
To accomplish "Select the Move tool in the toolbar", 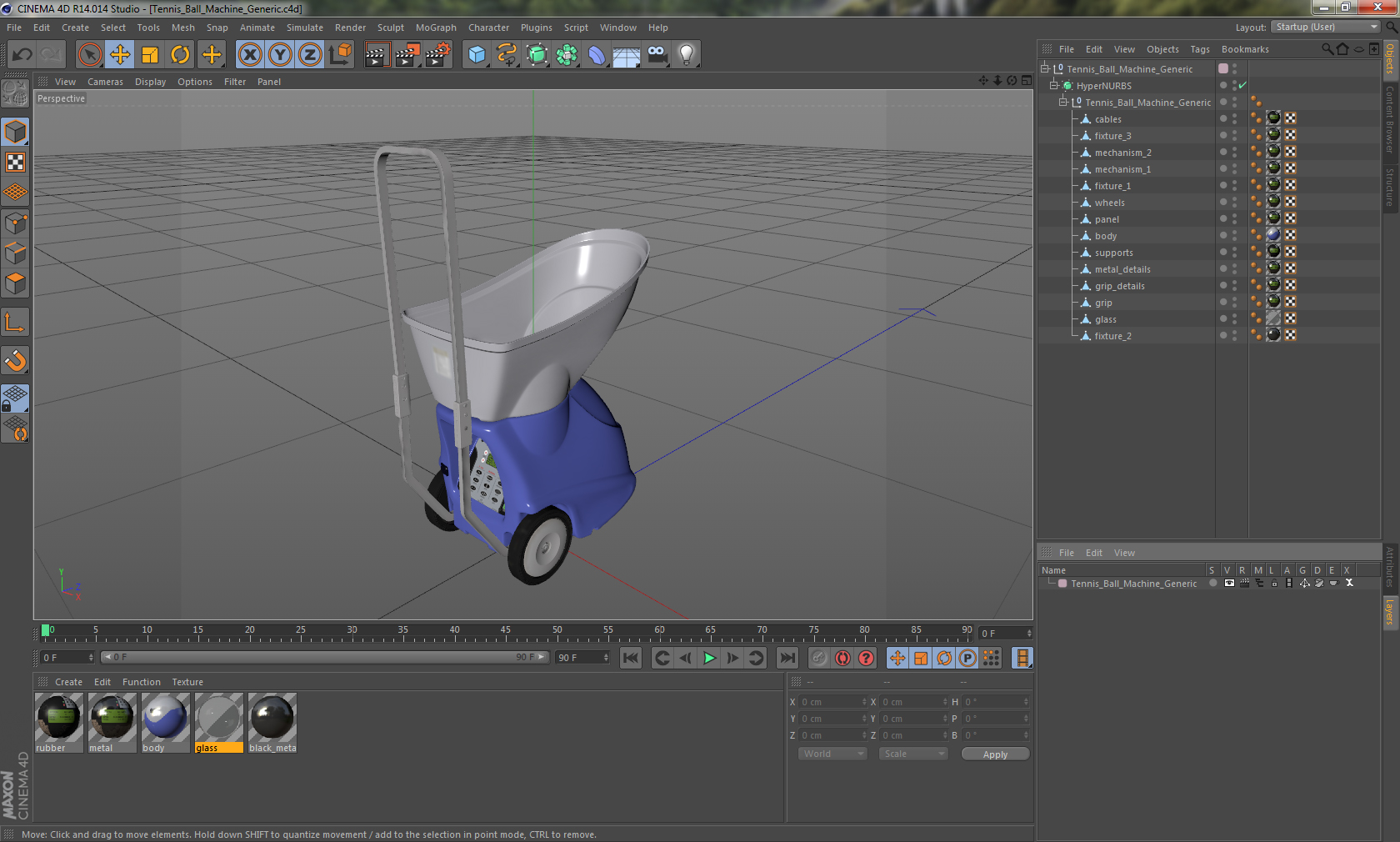I will click(120, 55).
